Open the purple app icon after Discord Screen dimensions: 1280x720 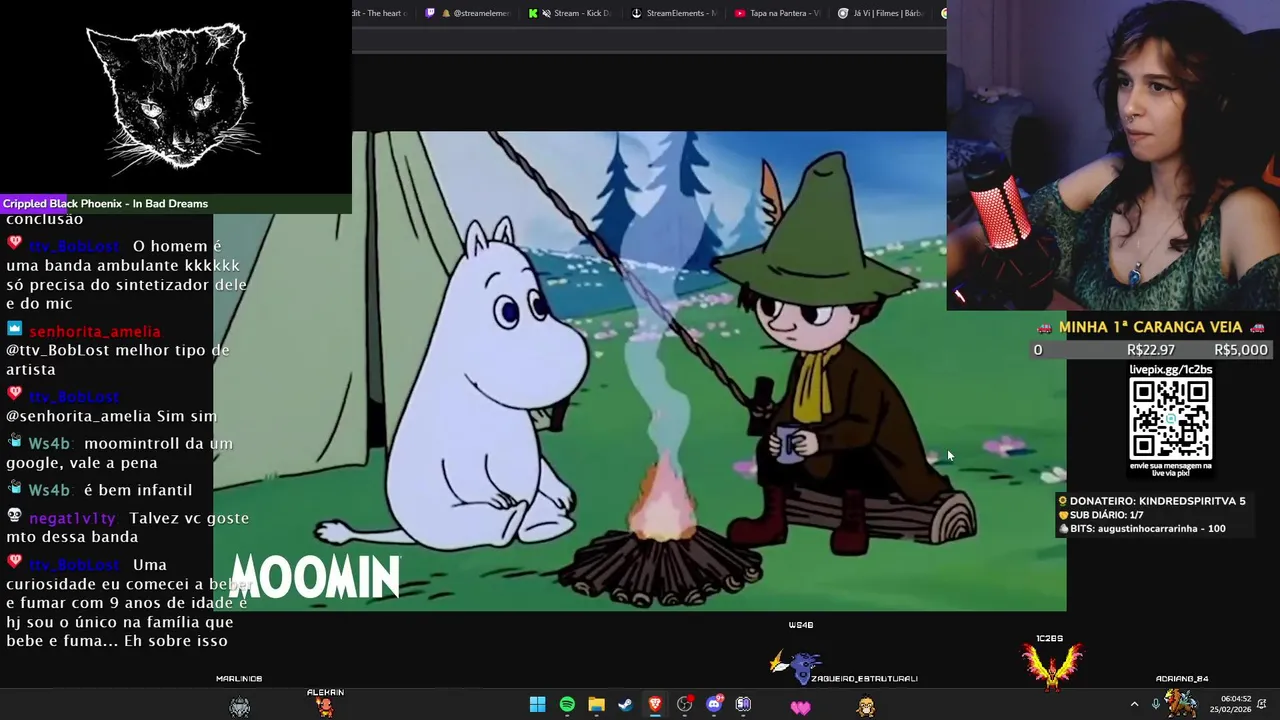pyautogui.click(x=743, y=705)
